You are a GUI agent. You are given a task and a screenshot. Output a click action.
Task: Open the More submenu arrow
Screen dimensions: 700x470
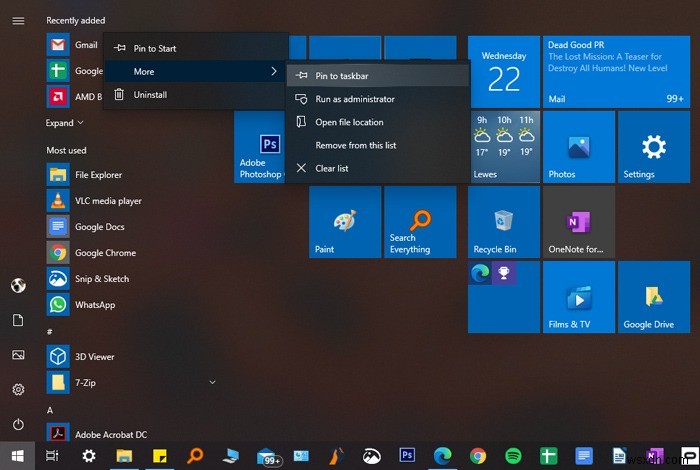[x=274, y=71]
